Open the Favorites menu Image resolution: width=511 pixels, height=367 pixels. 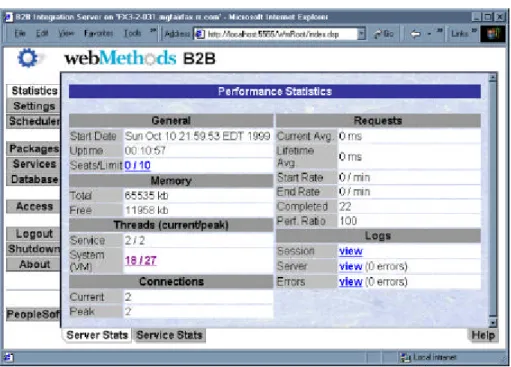point(98,33)
